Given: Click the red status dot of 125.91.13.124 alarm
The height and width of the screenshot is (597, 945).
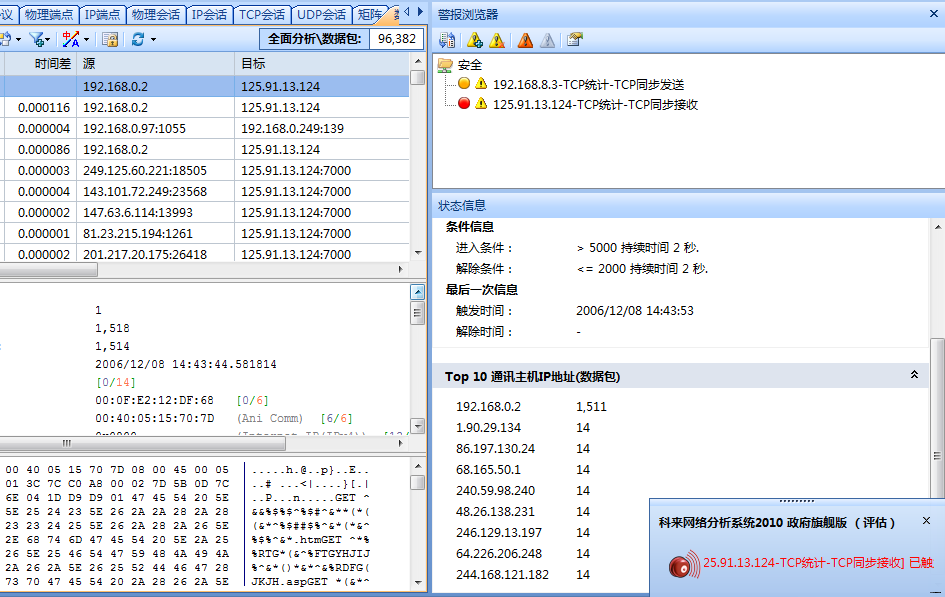Looking at the screenshot, I should (463, 104).
